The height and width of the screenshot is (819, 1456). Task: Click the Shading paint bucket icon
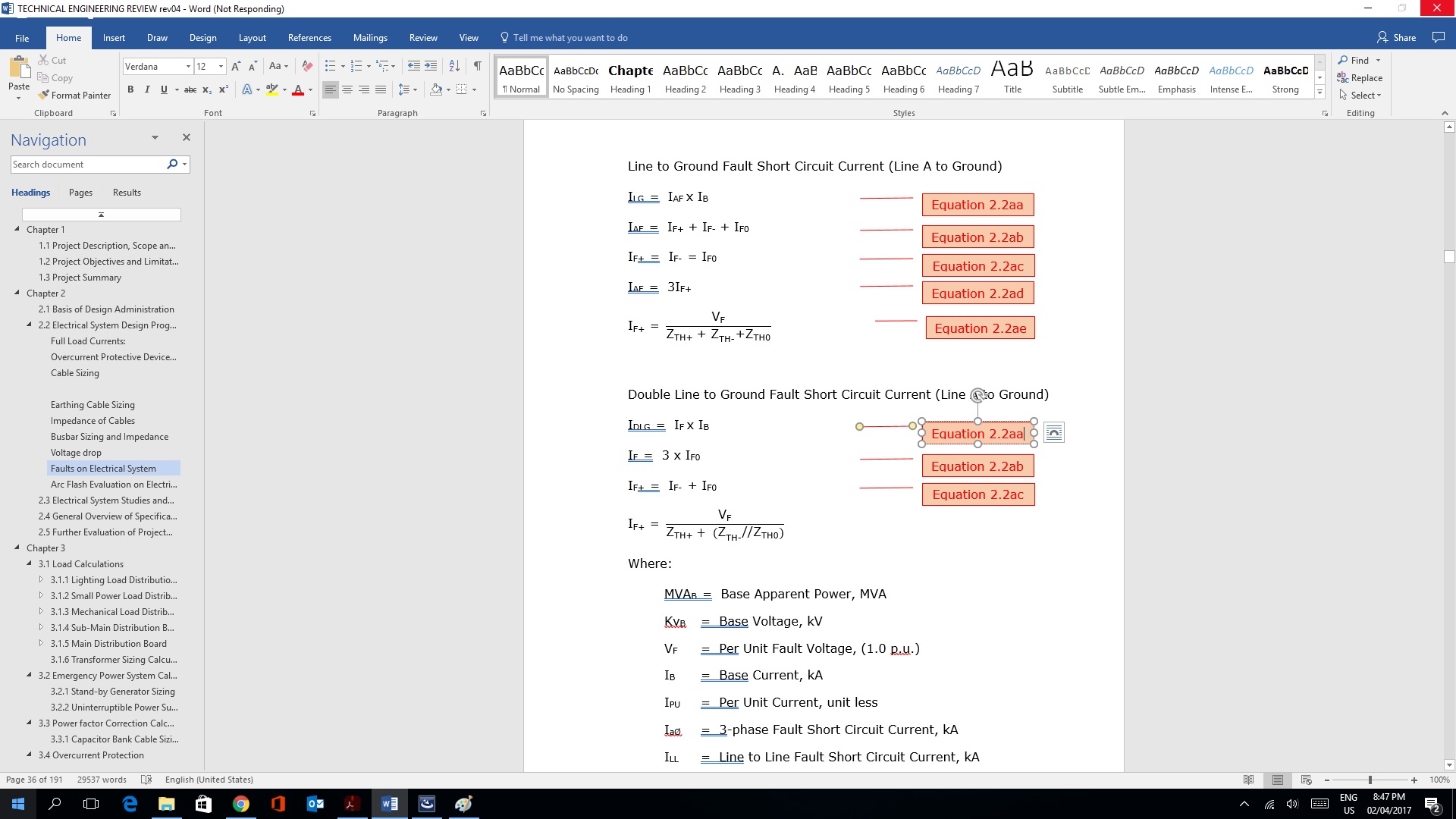(436, 89)
